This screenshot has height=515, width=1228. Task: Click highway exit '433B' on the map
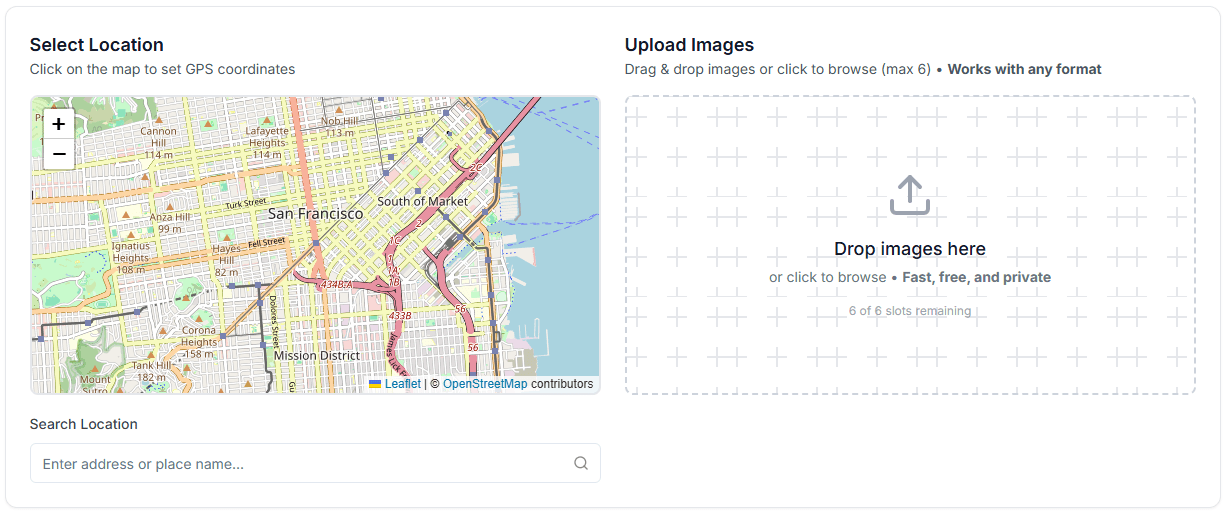(x=400, y=315)
